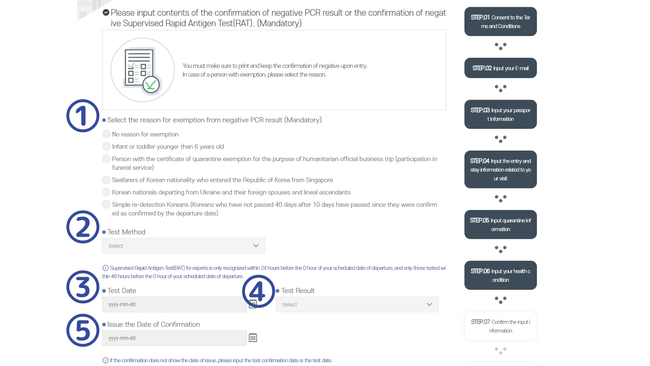650x366 pixels.
Task: Choose 'Seafarers of Korean nationality' radio option
Action: point(107,180)
